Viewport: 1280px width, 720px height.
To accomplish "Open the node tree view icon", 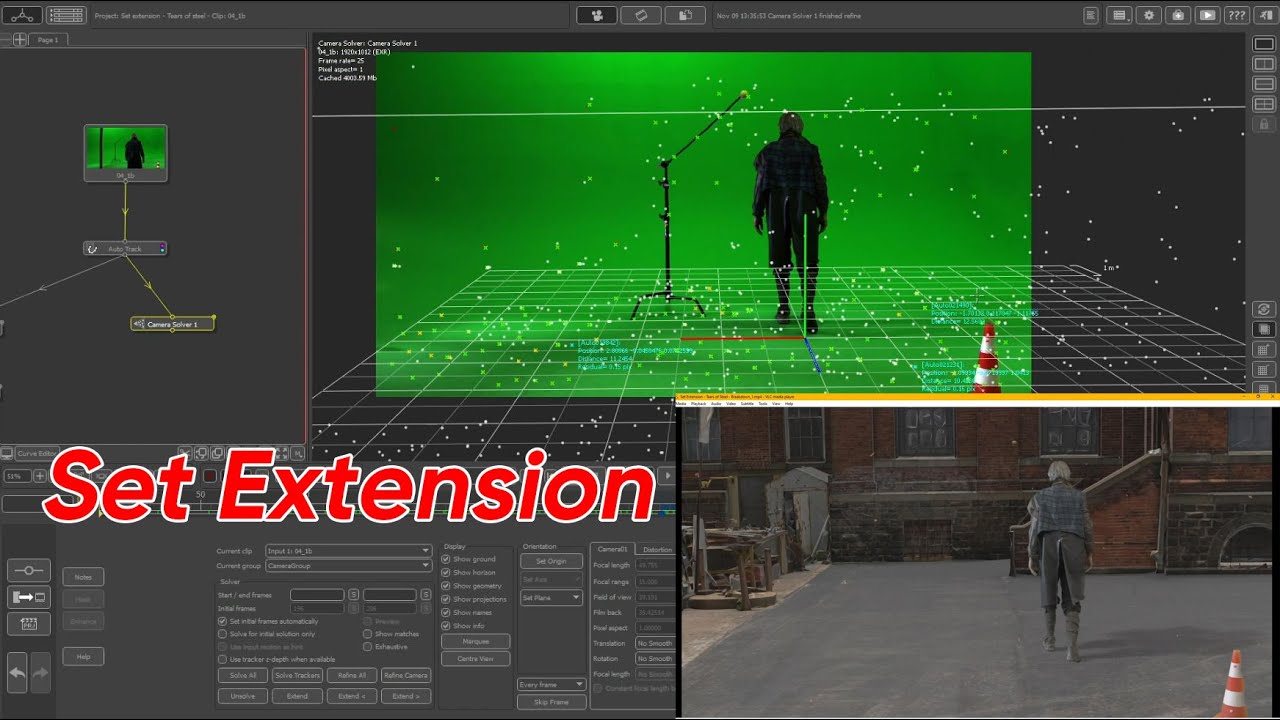I will click(22, 15).
